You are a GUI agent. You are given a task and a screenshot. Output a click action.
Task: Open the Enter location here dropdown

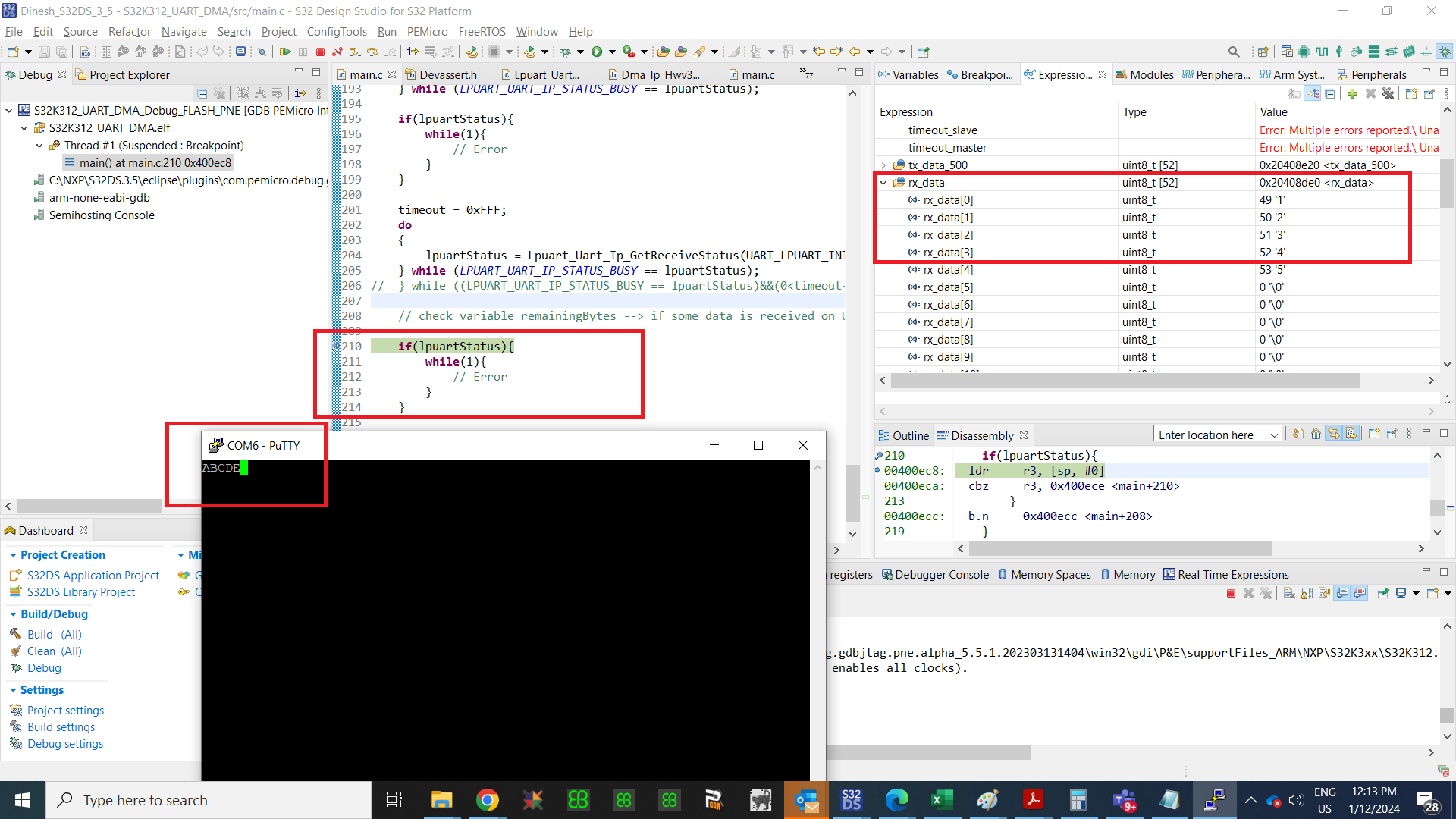point(1274,435)
